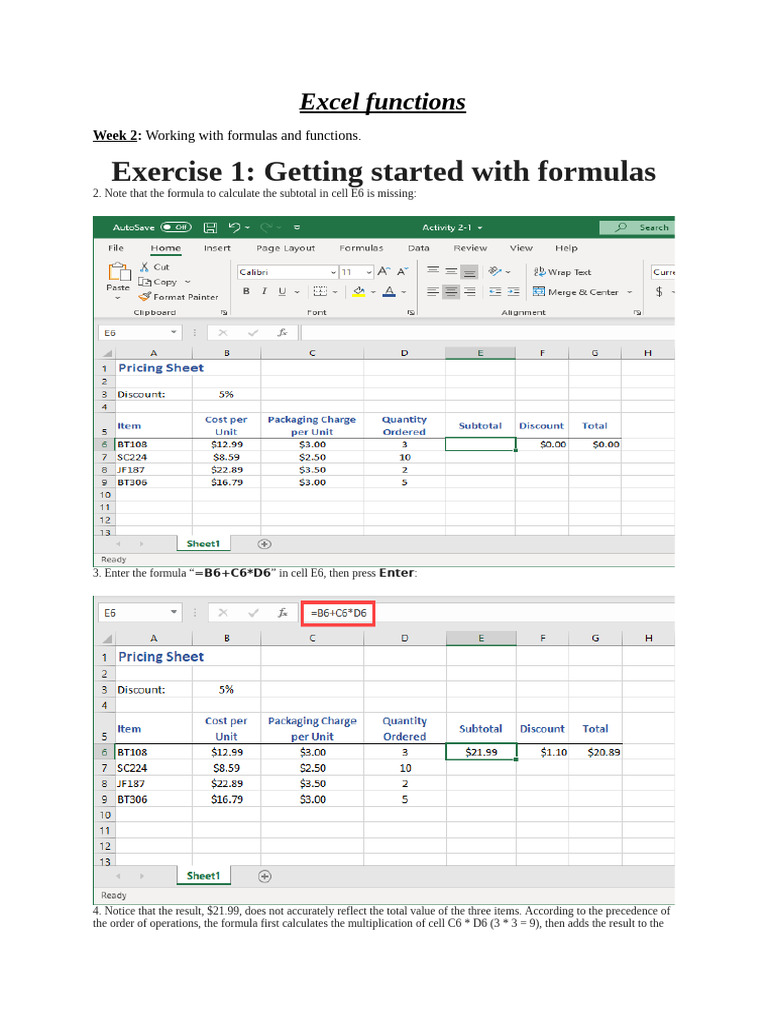Switch to the Data ribbon tab
The image size is (768, 1024).
tap(419, 248)
